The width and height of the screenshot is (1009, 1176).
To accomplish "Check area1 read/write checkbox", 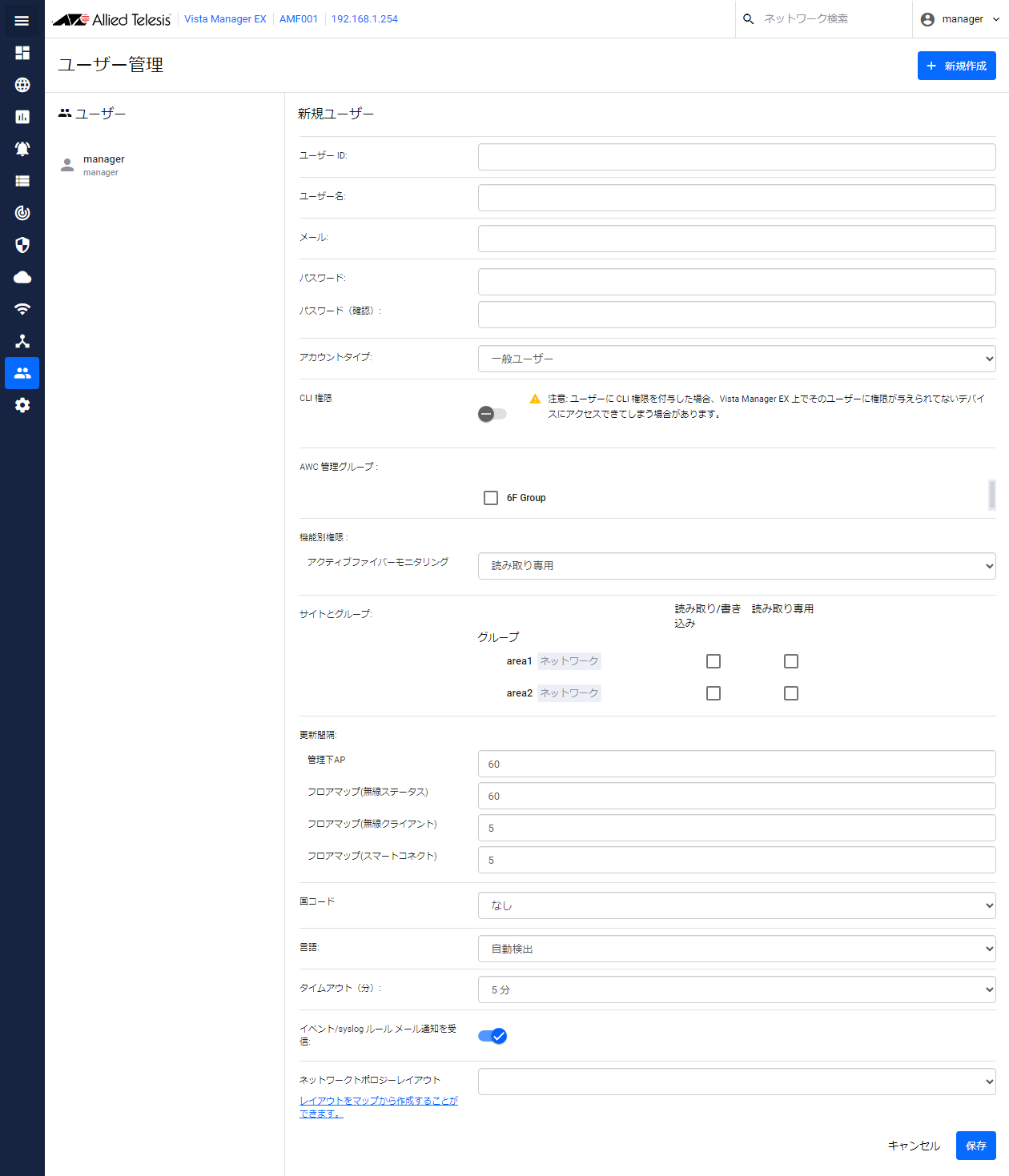I will click(714, 661).
